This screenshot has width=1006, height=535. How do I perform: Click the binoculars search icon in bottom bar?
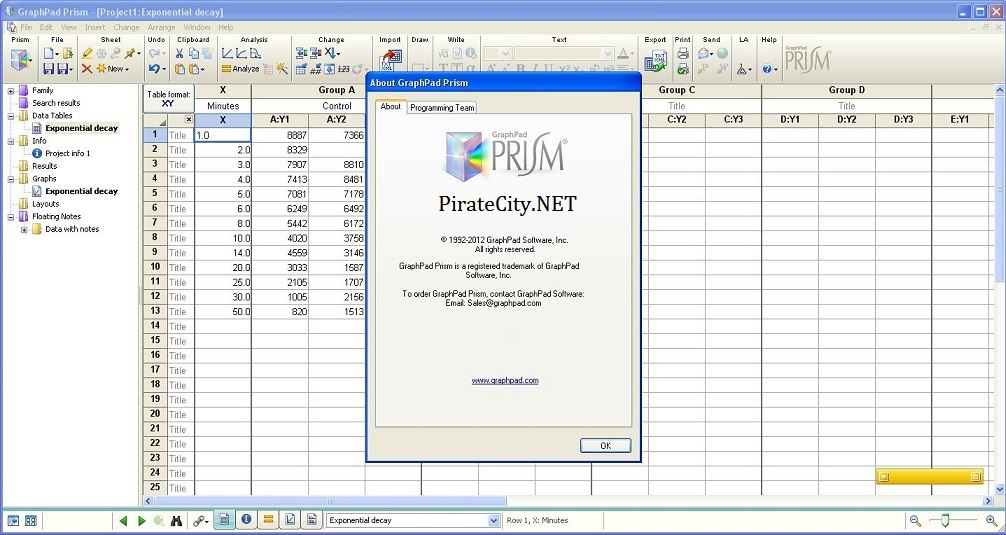[x=176, y=521]
